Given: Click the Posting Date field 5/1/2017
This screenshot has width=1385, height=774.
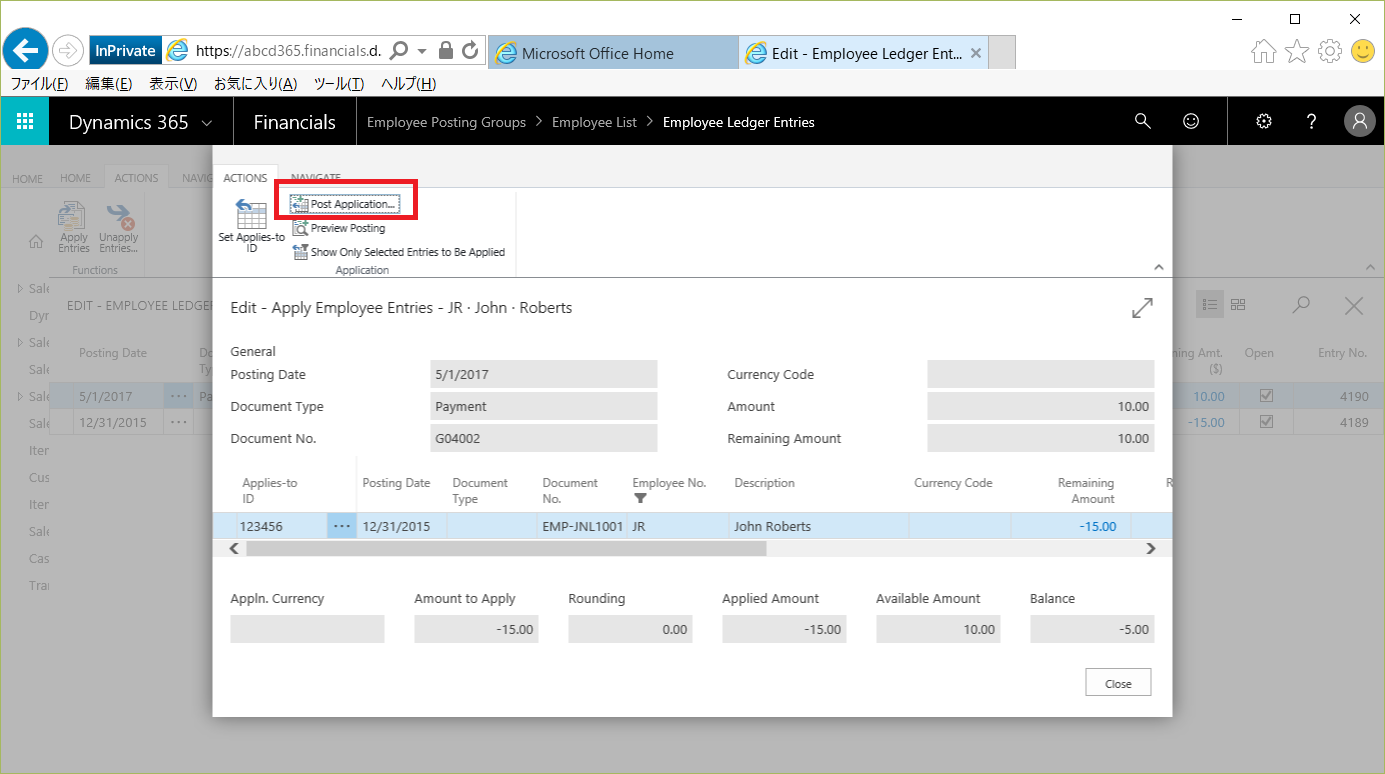Looking at the screenshot, I should click(x=544, y=374).
